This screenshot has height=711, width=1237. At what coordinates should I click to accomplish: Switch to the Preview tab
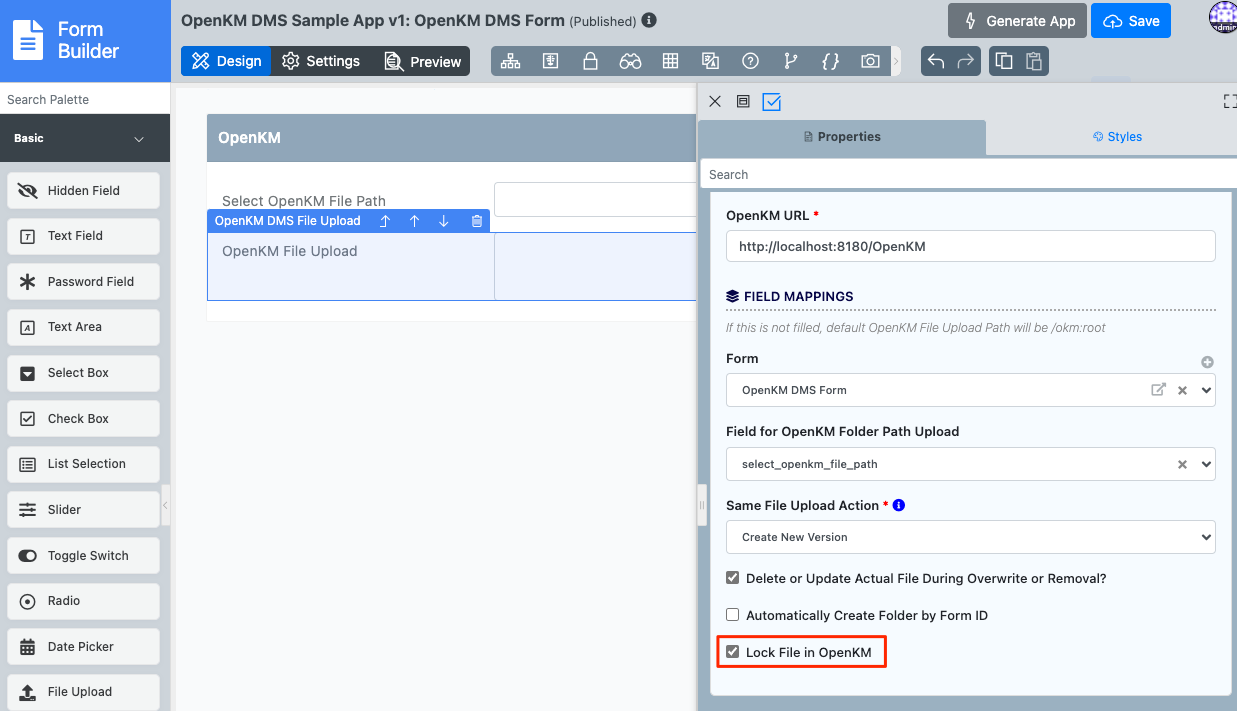423,61
